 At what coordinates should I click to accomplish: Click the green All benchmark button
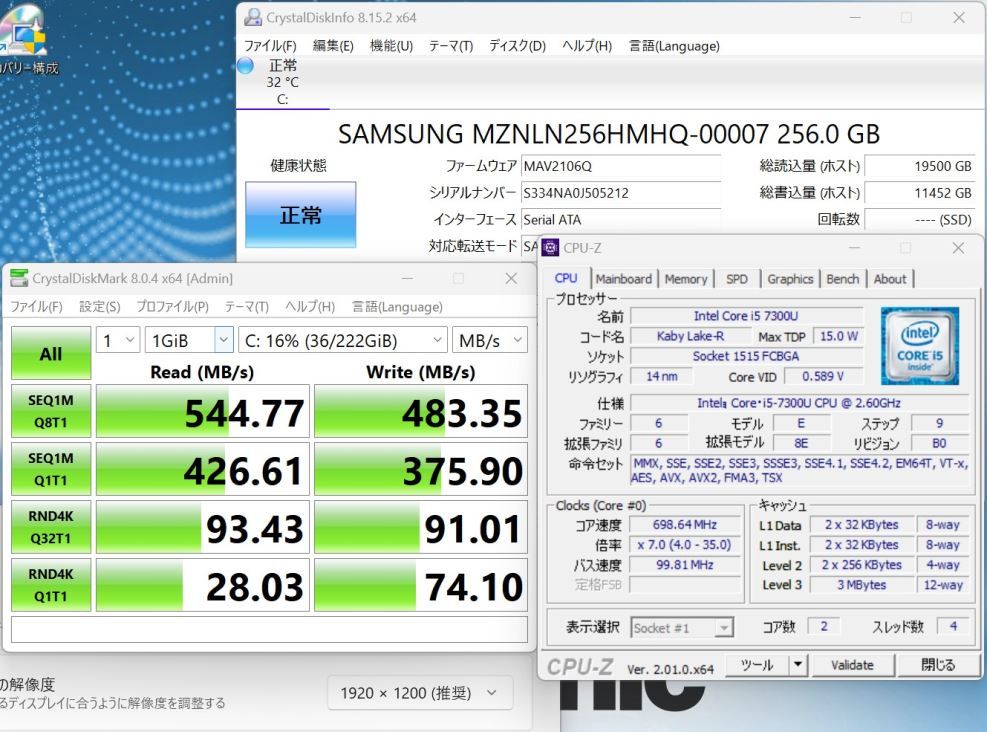[51, 353]
